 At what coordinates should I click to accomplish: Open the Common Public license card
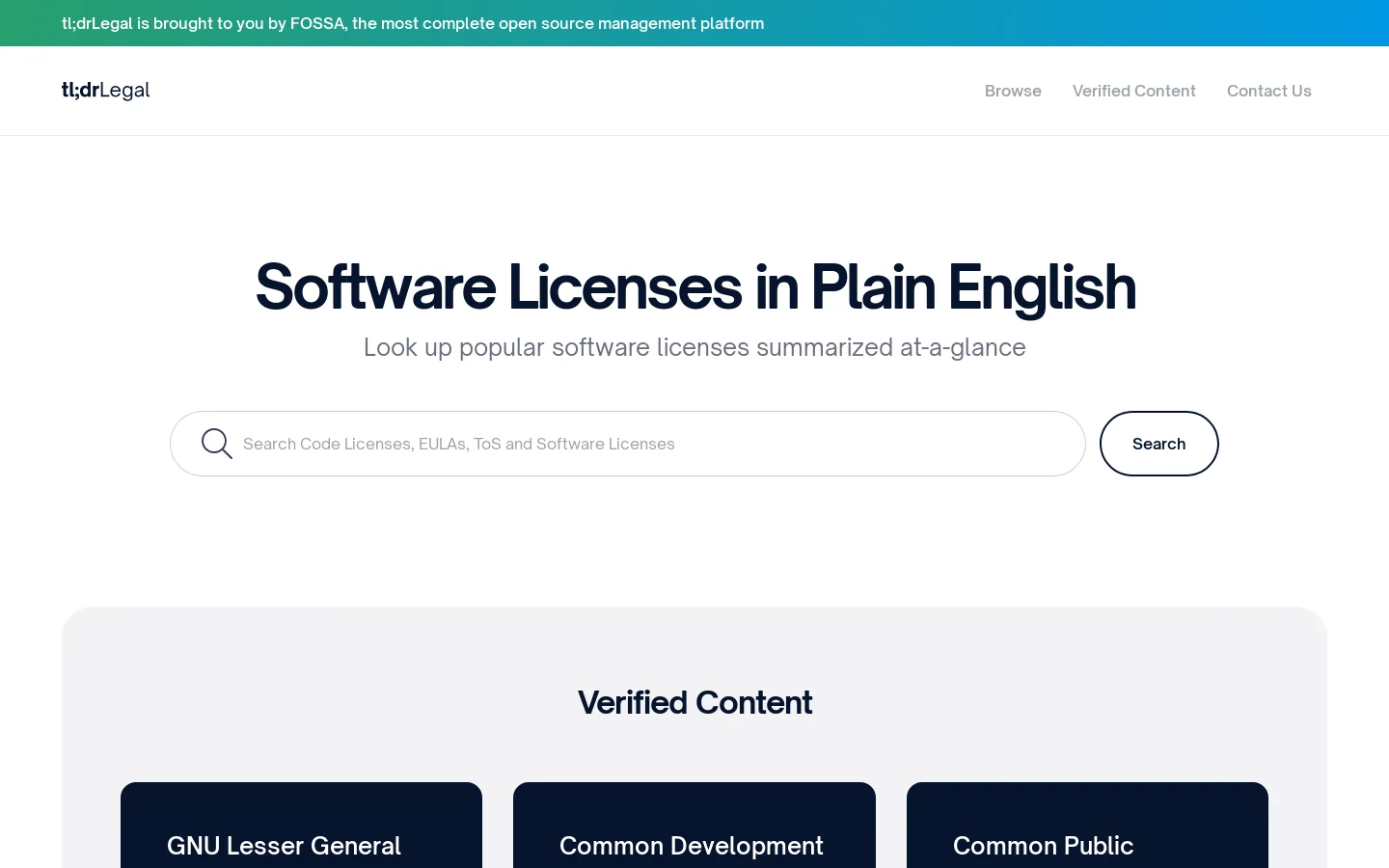point(1087,826)
